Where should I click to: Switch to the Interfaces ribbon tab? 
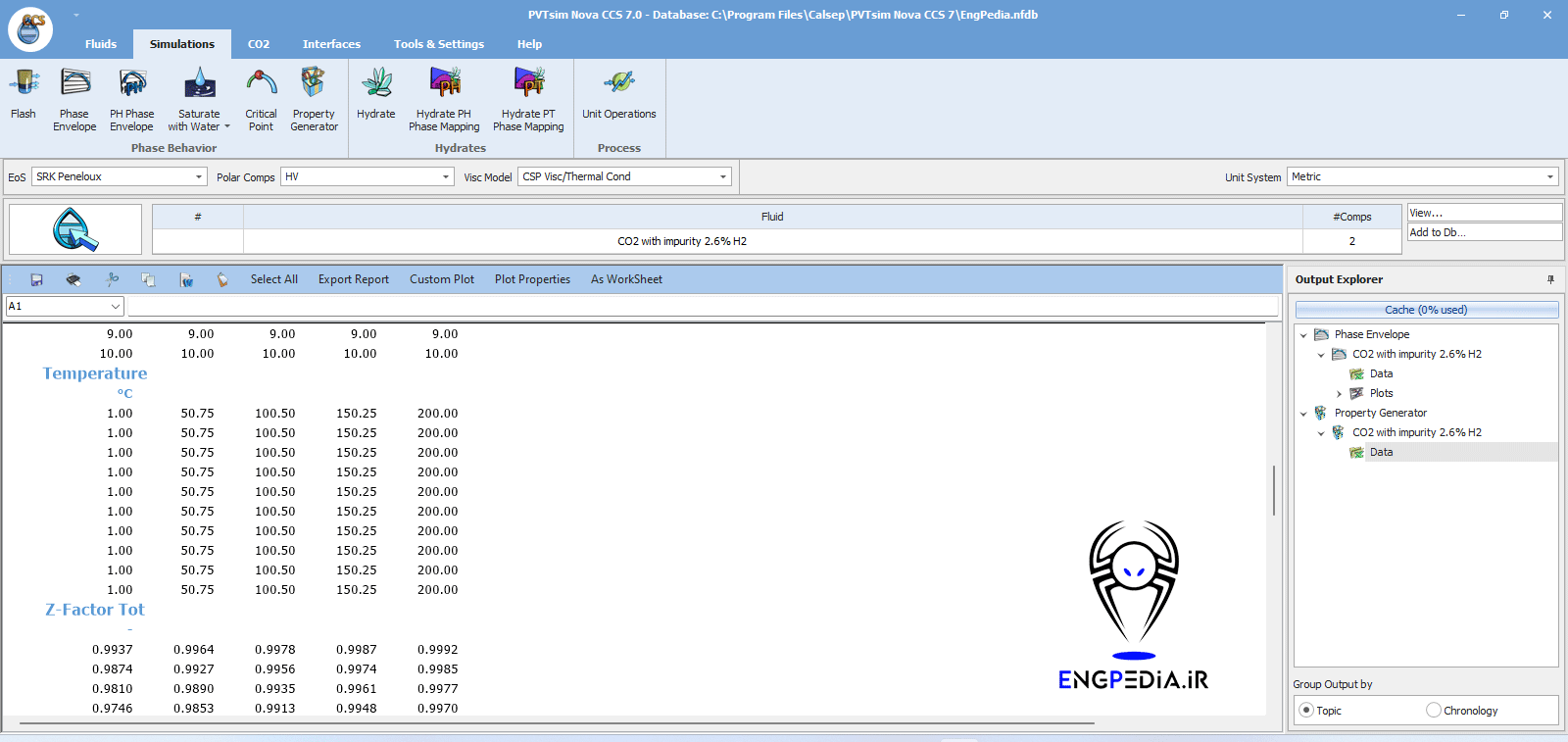pos(331,44)
